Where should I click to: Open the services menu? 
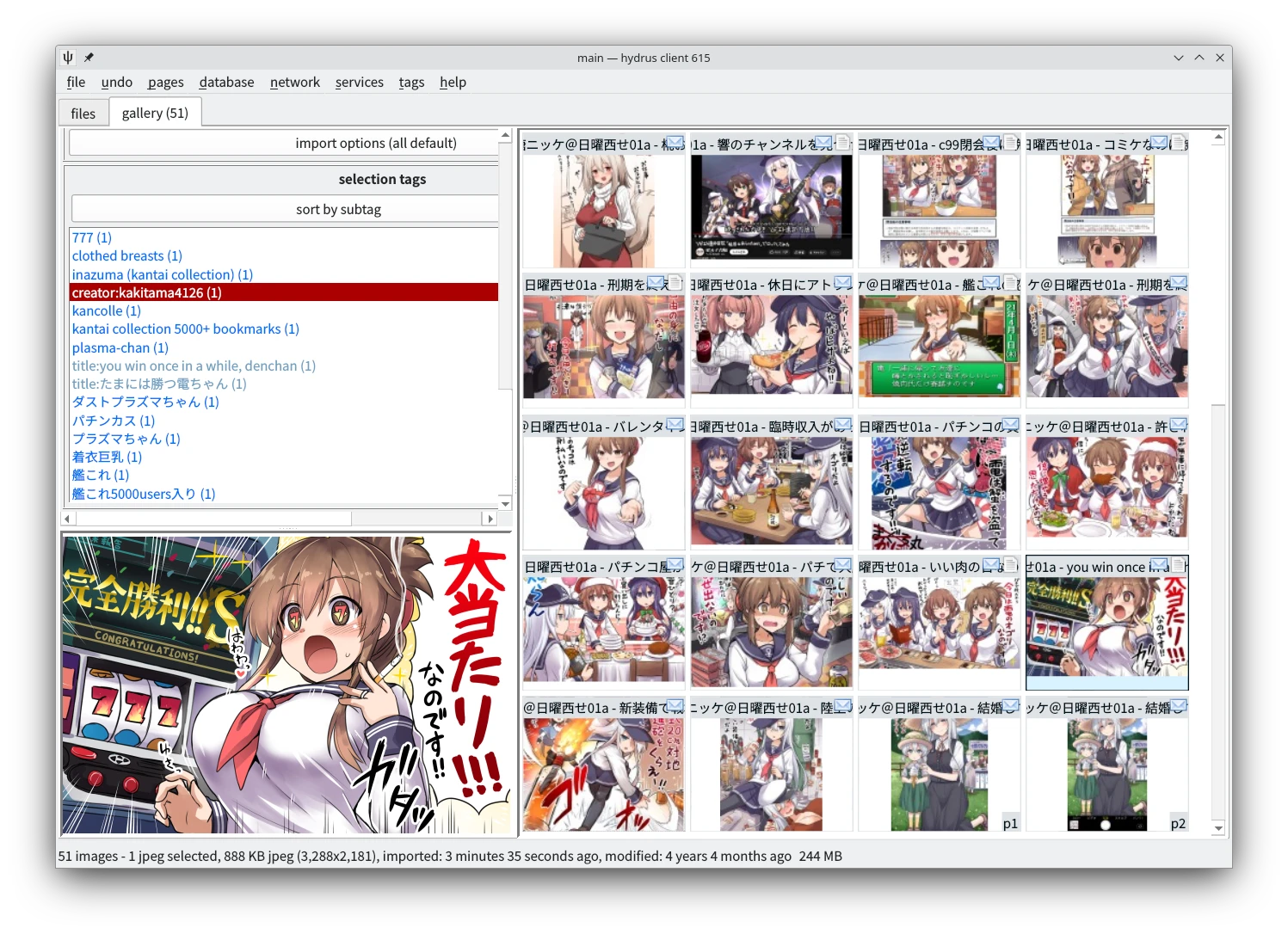(x=359, y=82)
